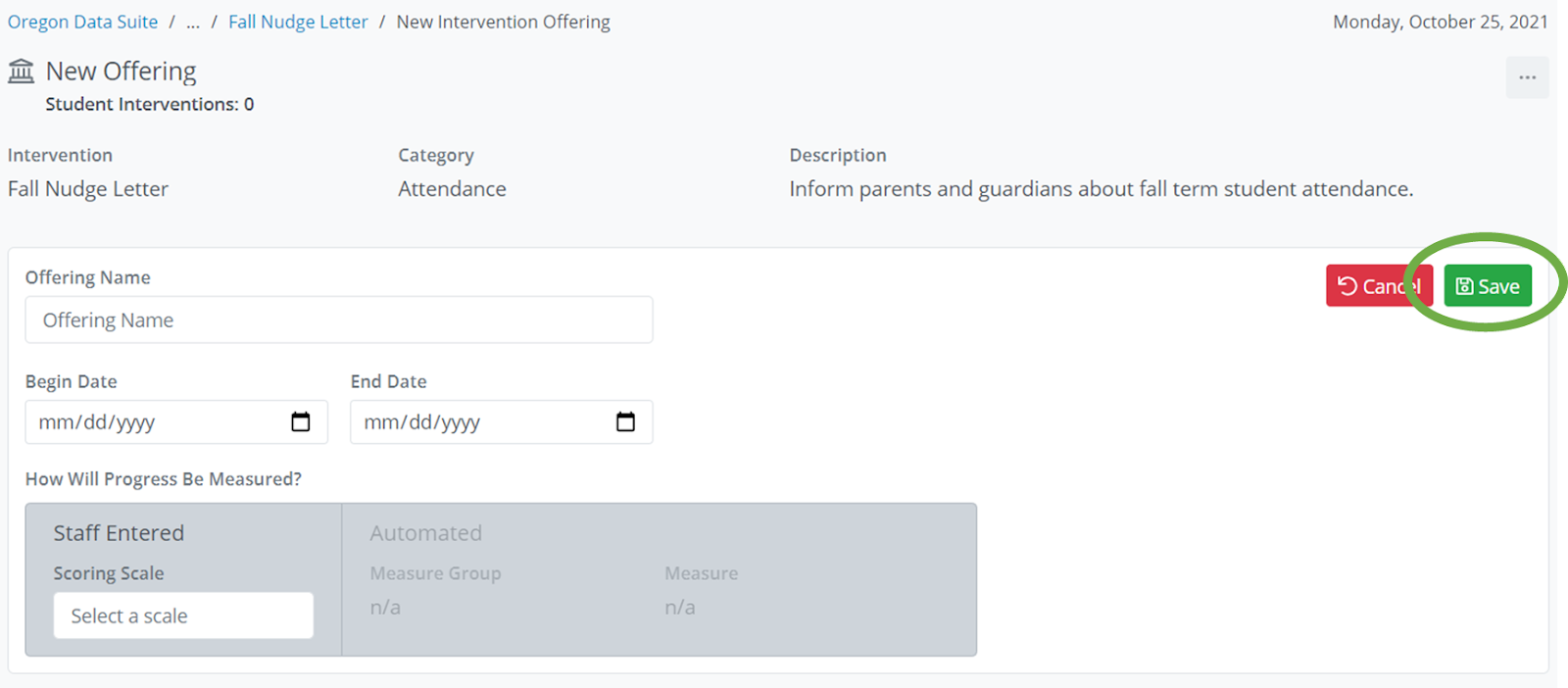The width and height of the screenshot is (1568, 688).
Task: Choose the Staff Entered progress option
Action: 119,533
